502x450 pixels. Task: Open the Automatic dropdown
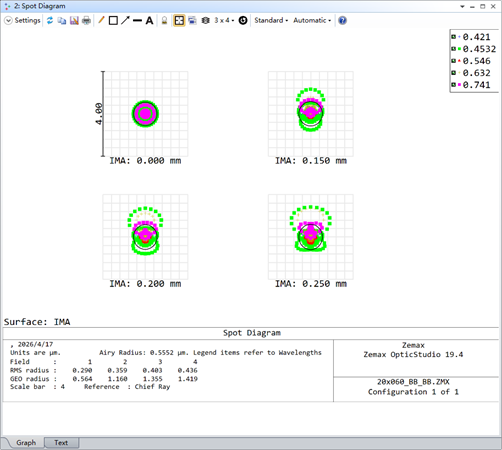click(x=312, y=20)
